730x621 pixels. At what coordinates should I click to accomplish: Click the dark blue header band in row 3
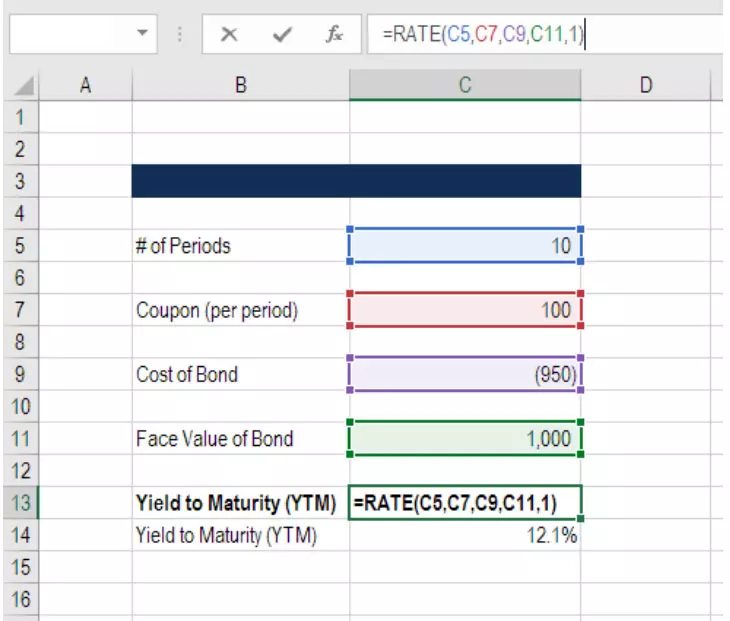click(356, 181)
